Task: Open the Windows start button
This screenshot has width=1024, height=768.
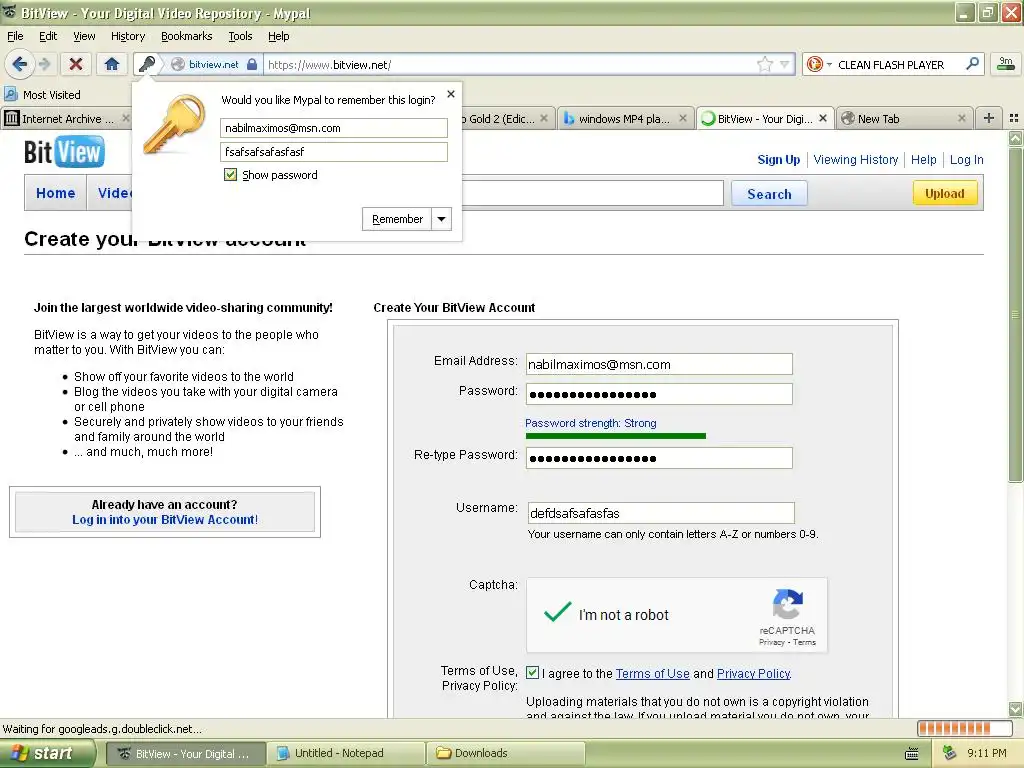Action: pos(46,753)
